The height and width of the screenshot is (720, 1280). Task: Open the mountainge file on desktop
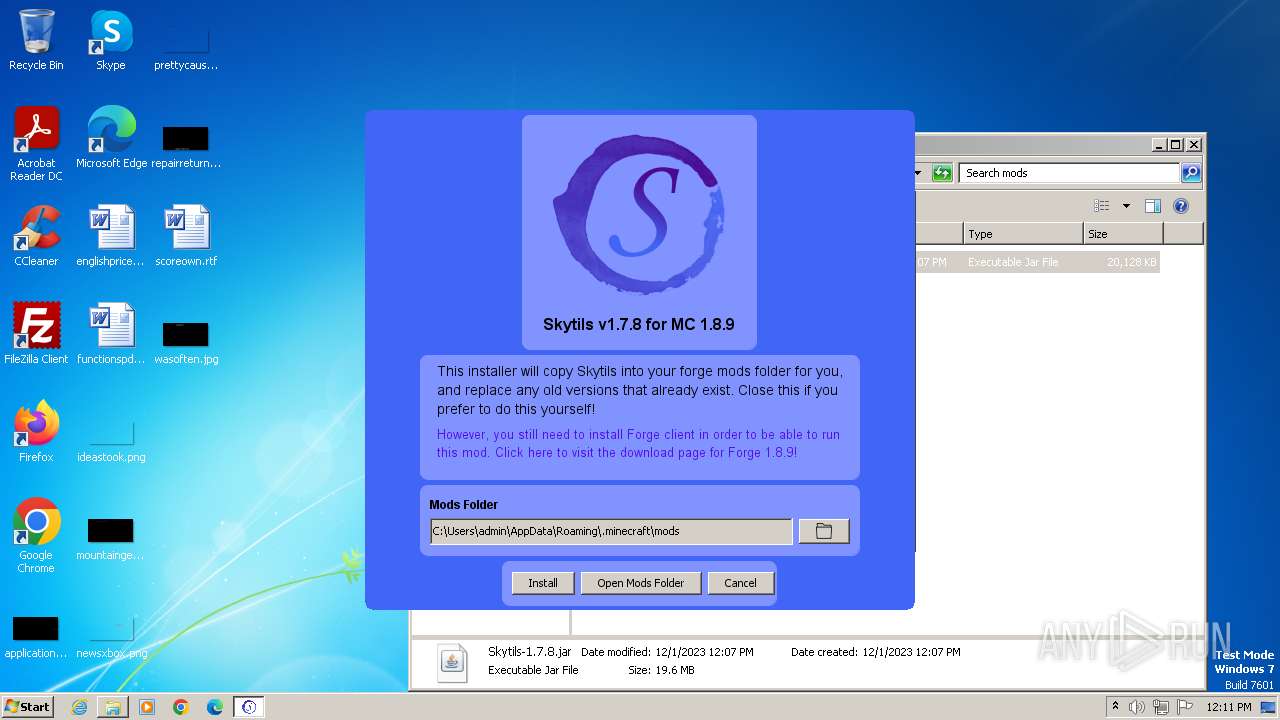111,537
